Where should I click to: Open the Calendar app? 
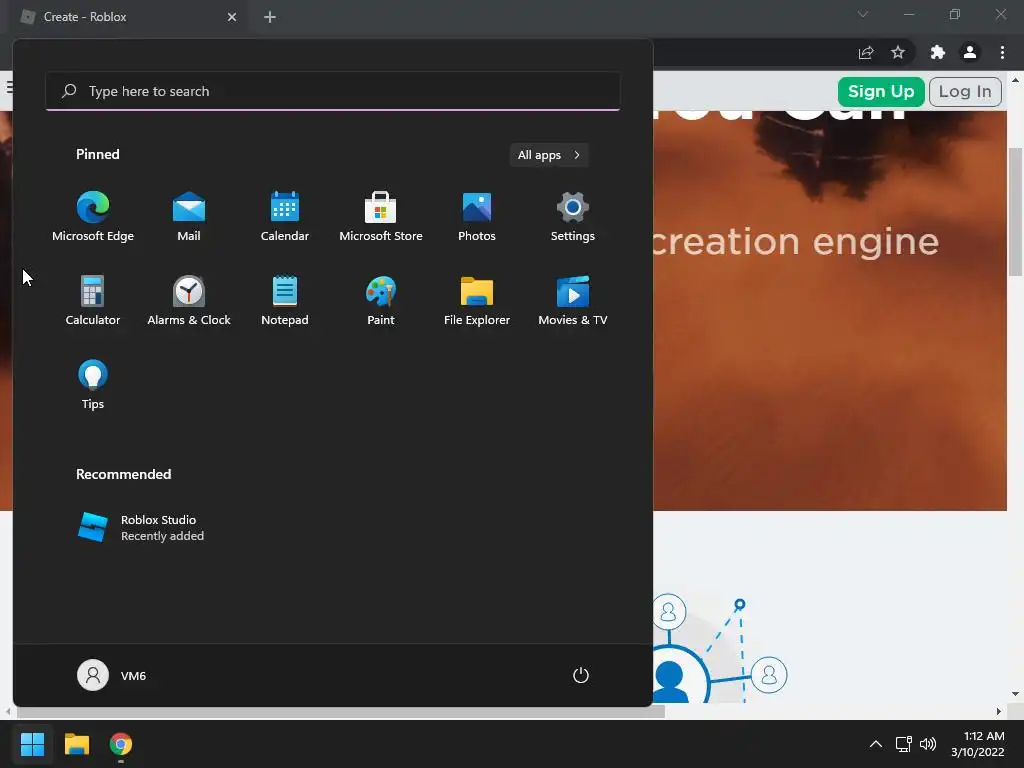point(285,217)
